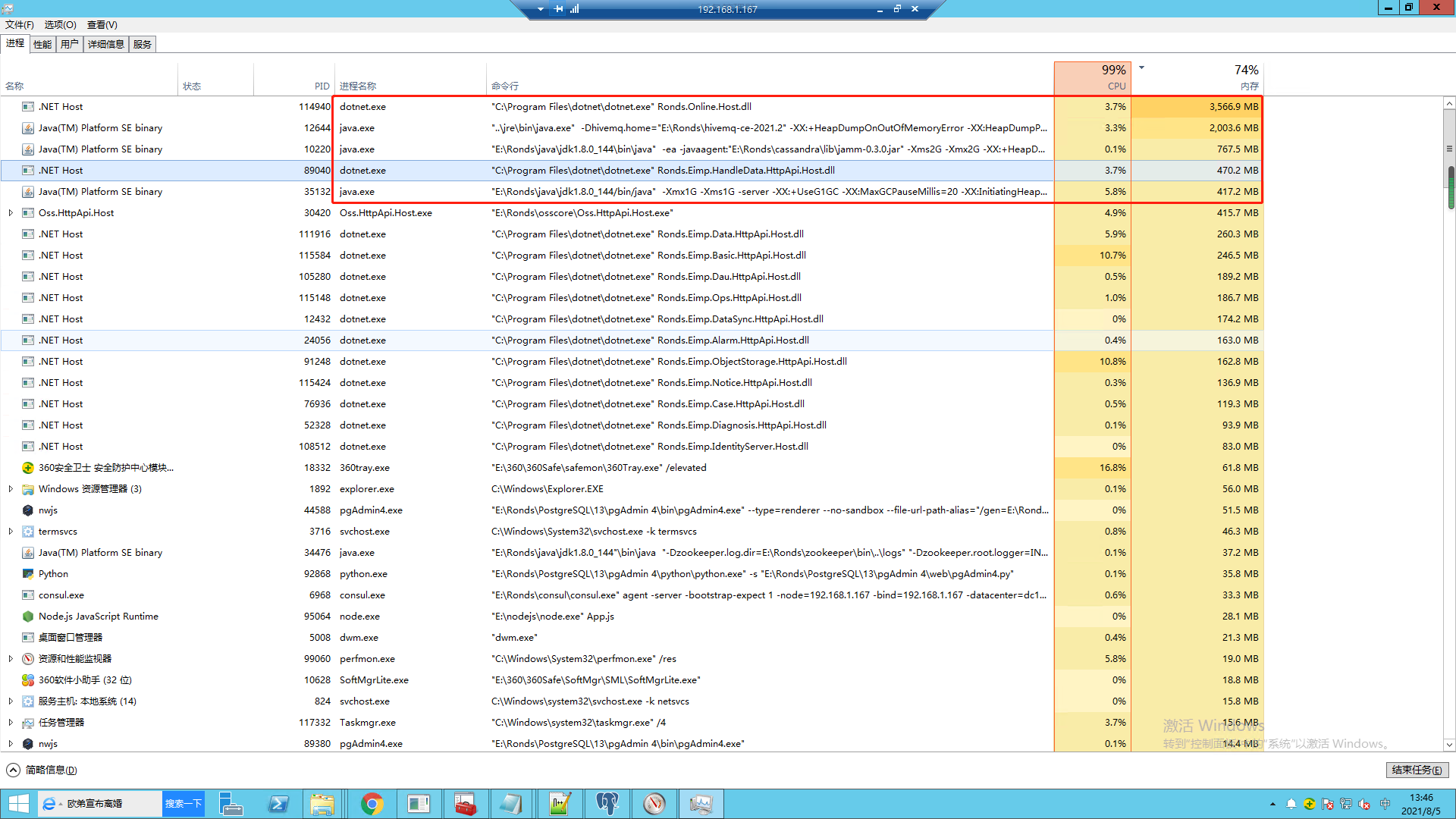
Task: Click the Task Manager taskbar icon
Action: tap(701, 804)
